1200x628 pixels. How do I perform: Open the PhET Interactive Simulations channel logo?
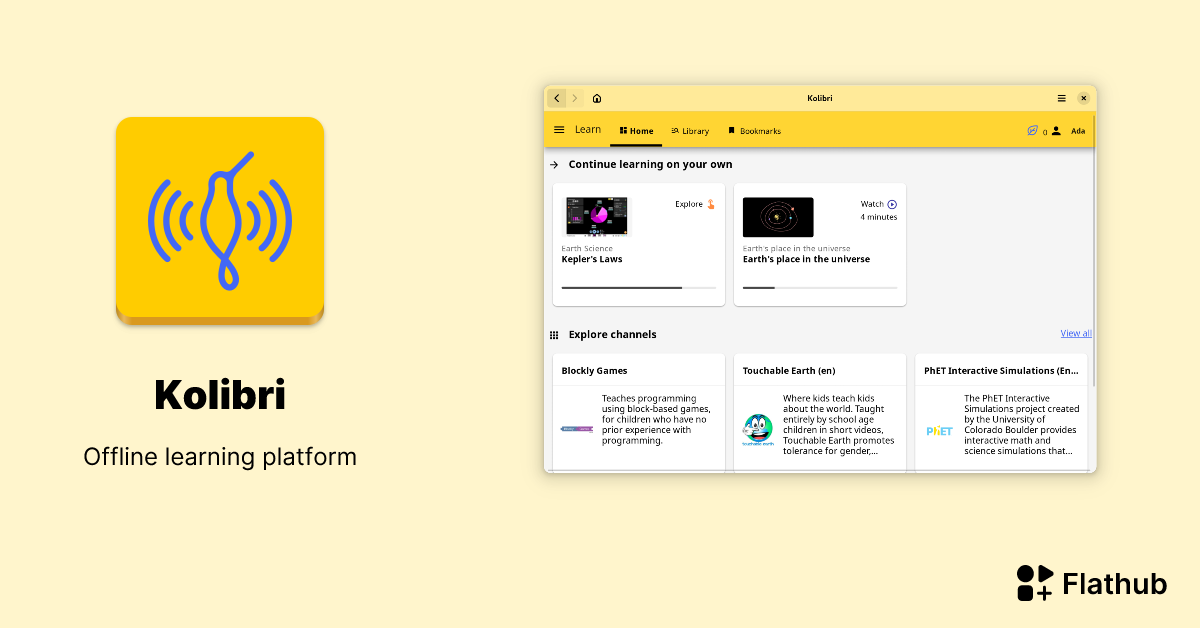click(939, 430)
